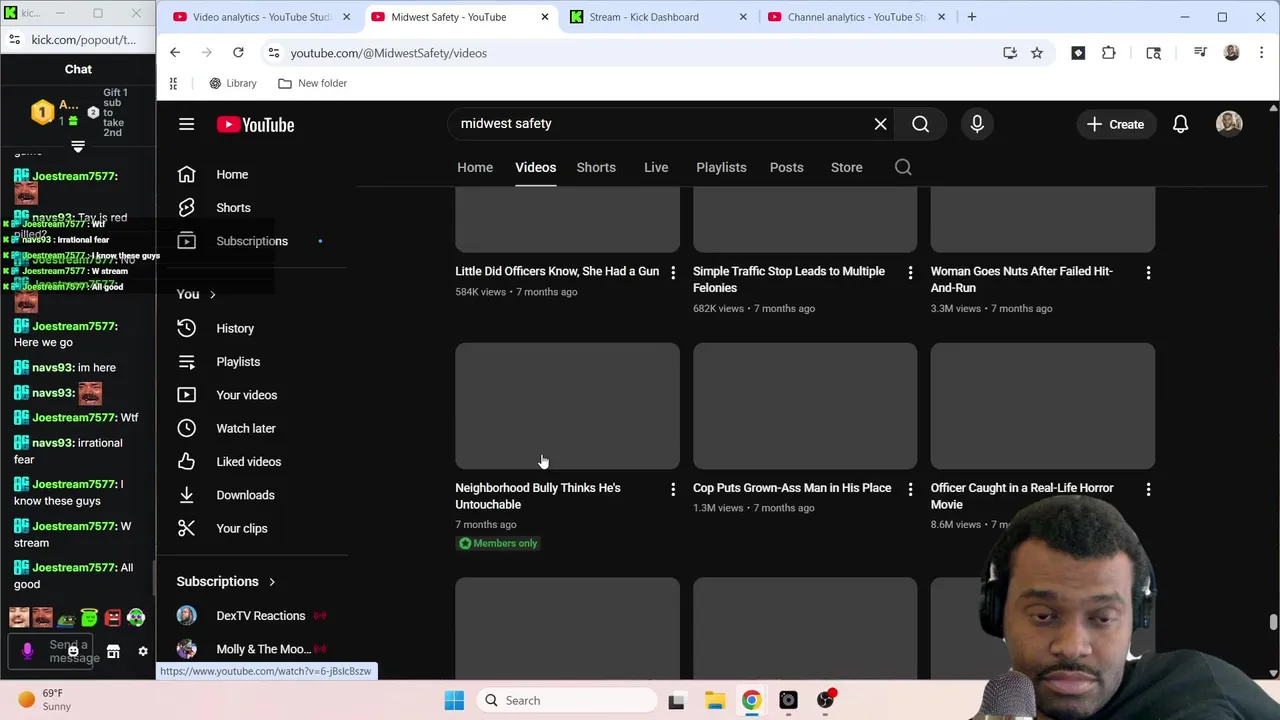This screenshot has height=720, width=1280.
Task: Go back using browser back arrow
Action: pyautogui.click(x=175, y=53)
